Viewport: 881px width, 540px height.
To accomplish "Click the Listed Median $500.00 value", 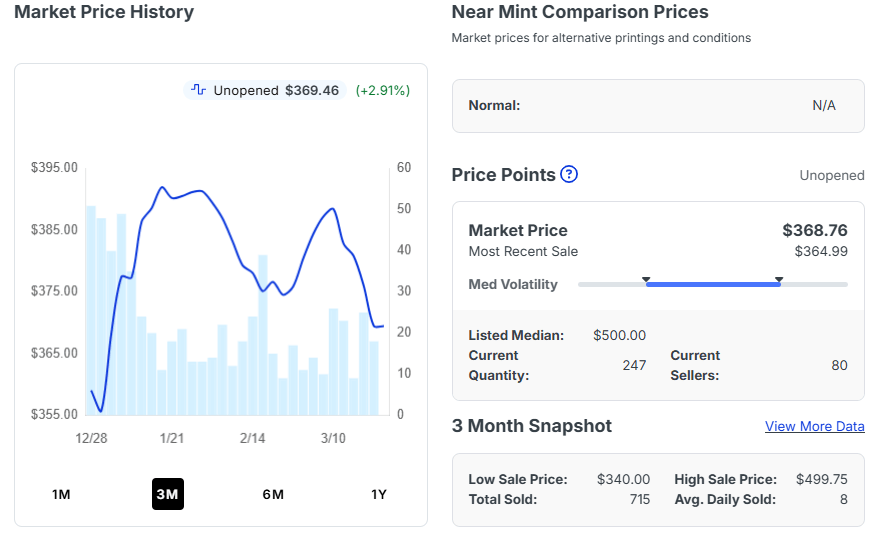I will [x=619, y=335].
